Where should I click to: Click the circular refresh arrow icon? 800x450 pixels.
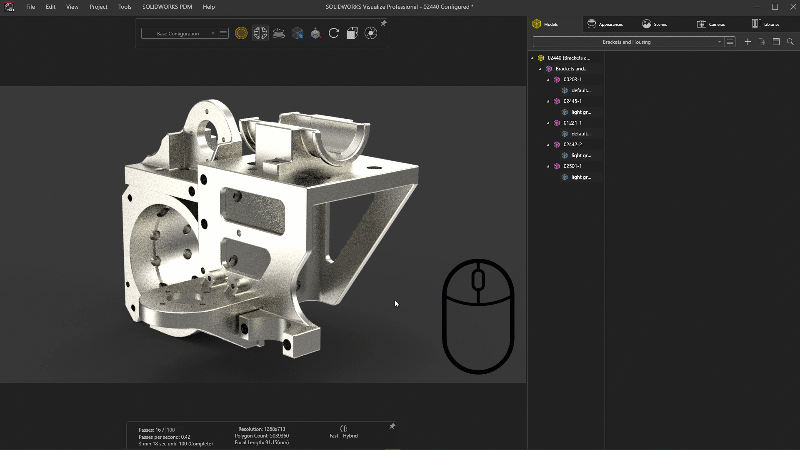click(x=334, y=33)
